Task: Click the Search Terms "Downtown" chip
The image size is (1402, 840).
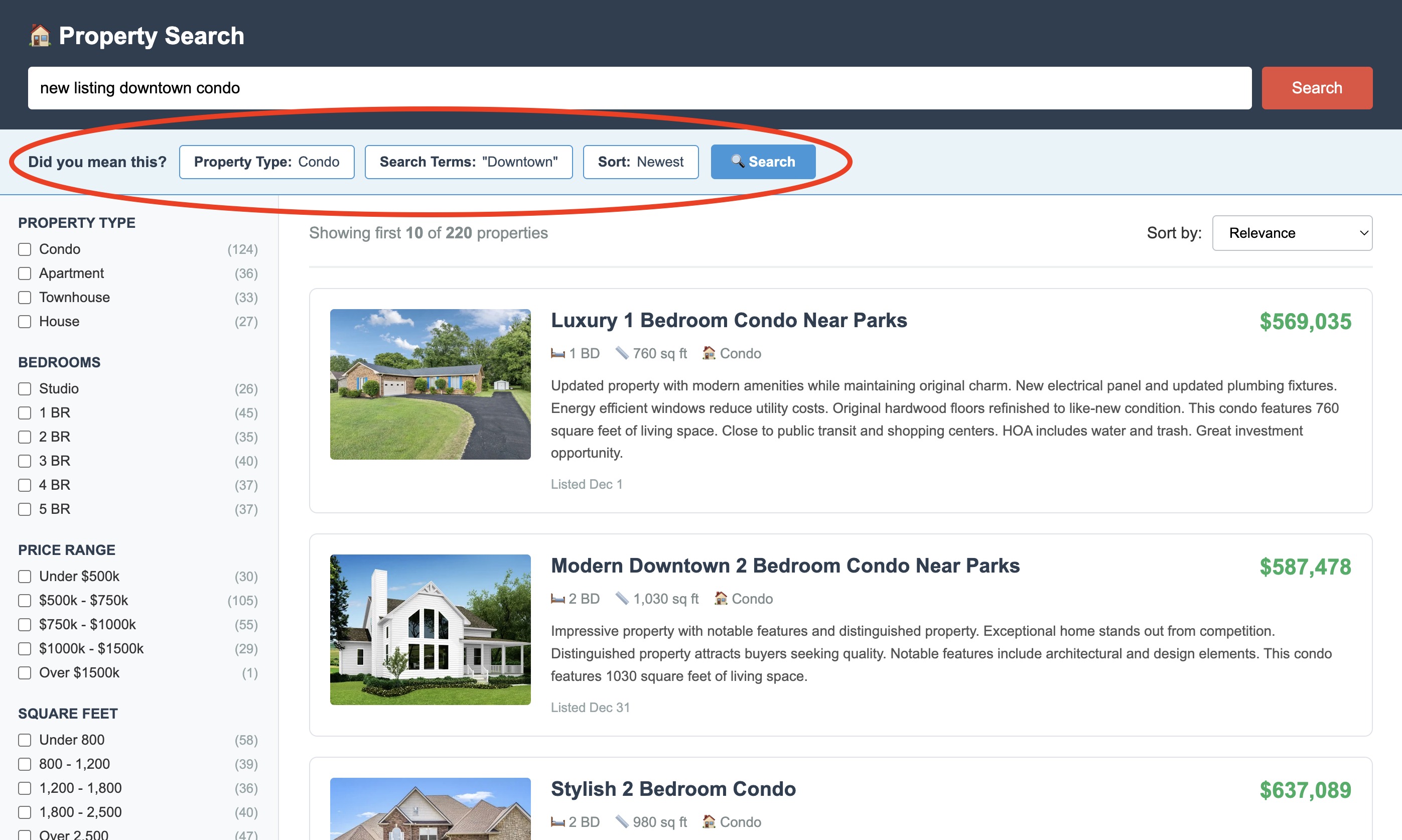Action: [468, 162]
